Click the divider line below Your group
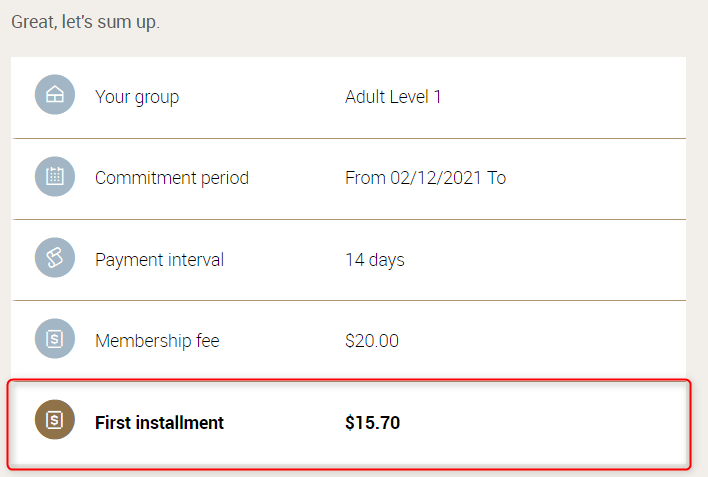 tap(348, 138)
